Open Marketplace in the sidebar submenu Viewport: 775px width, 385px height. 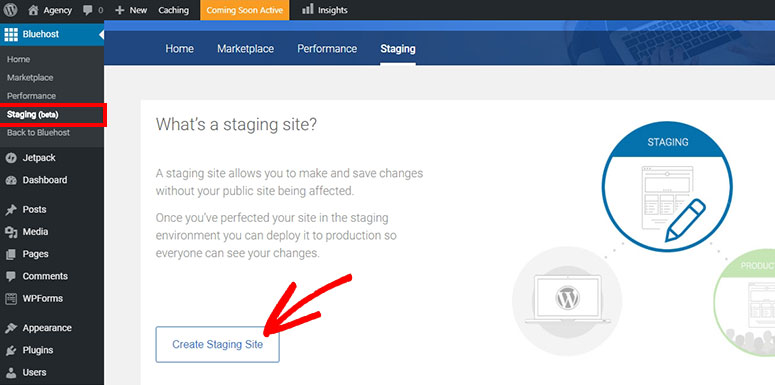(30, 78)
